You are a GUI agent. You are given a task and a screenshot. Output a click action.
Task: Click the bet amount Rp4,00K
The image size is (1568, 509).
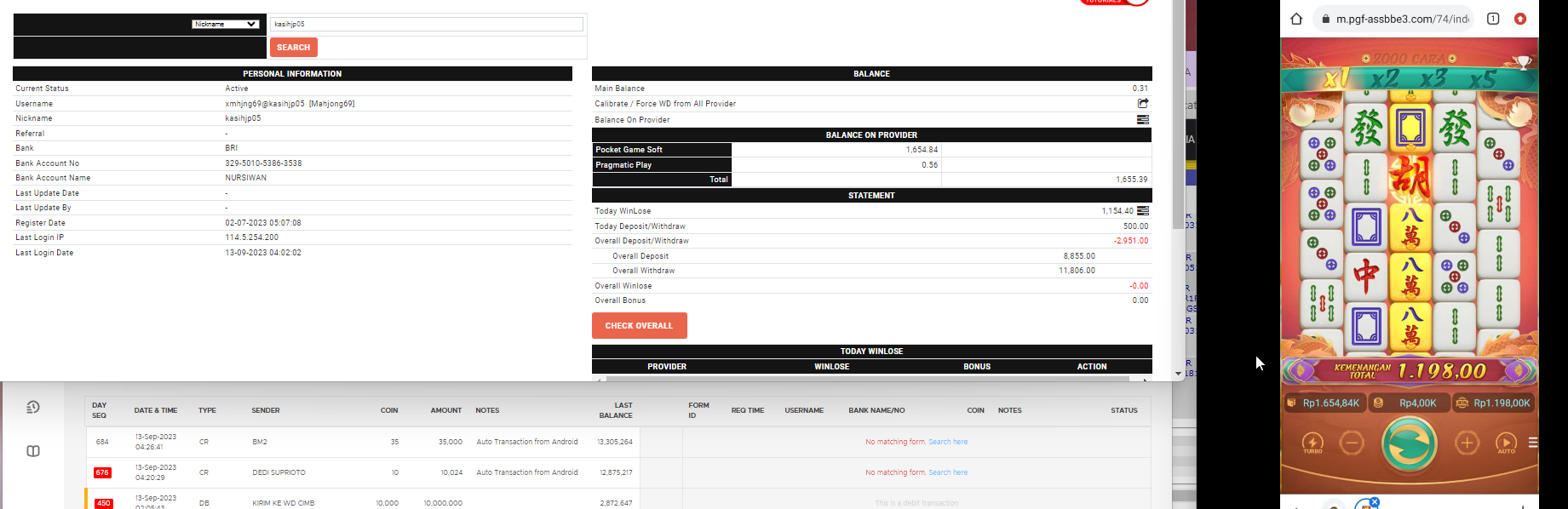click(x=1410, y=403)
